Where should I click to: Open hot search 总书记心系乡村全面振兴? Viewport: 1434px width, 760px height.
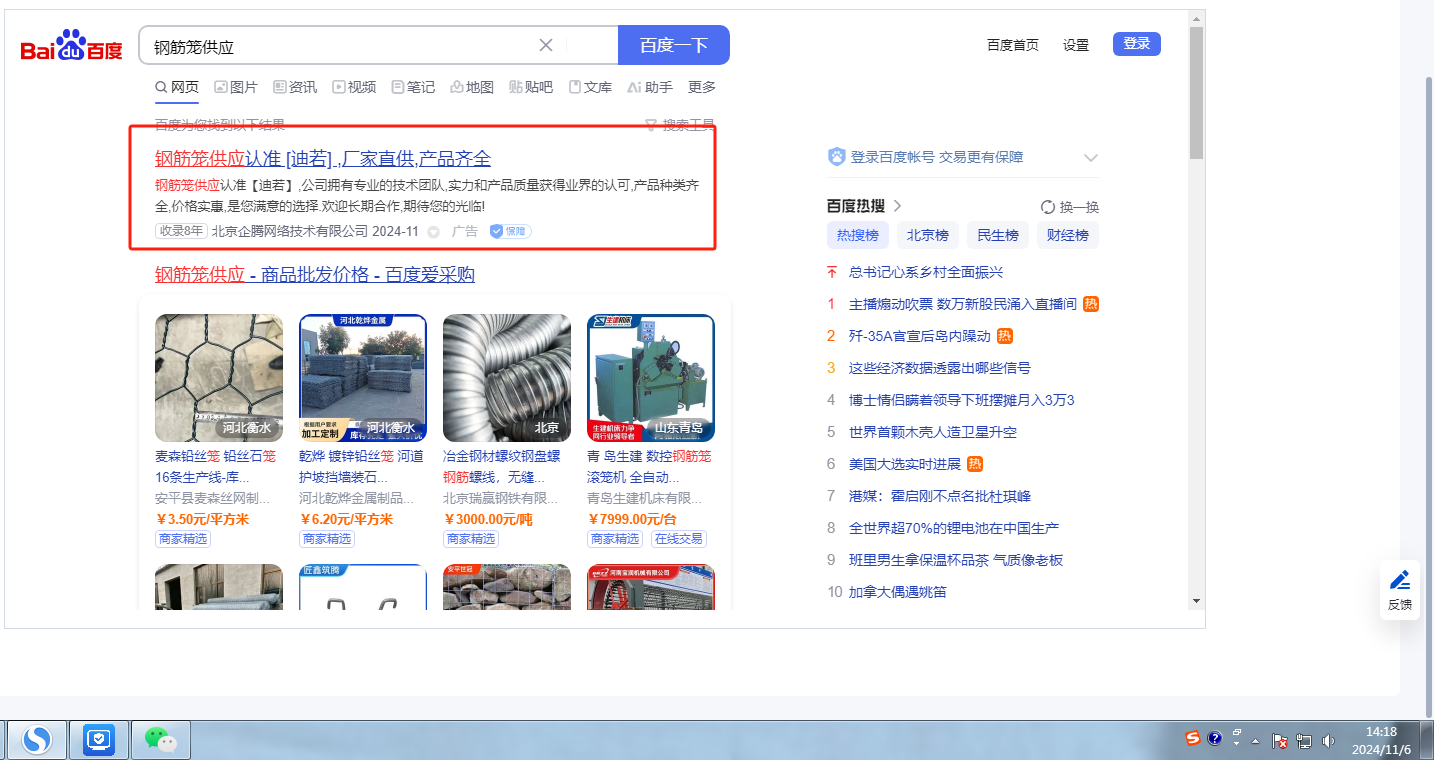[926, 272]
